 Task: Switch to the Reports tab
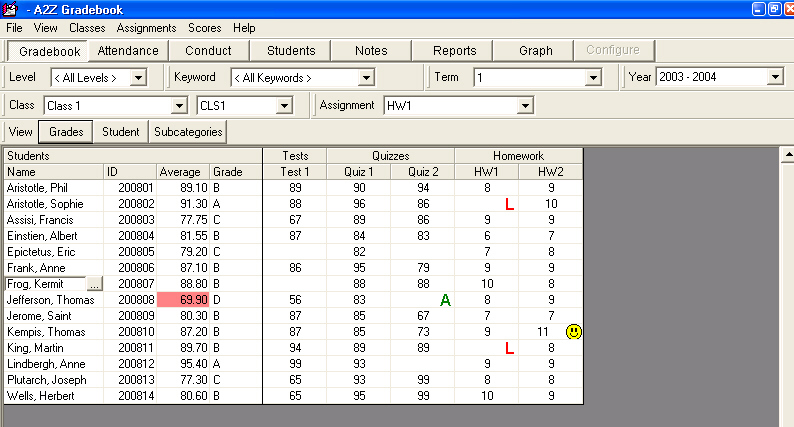click(454, 51)
